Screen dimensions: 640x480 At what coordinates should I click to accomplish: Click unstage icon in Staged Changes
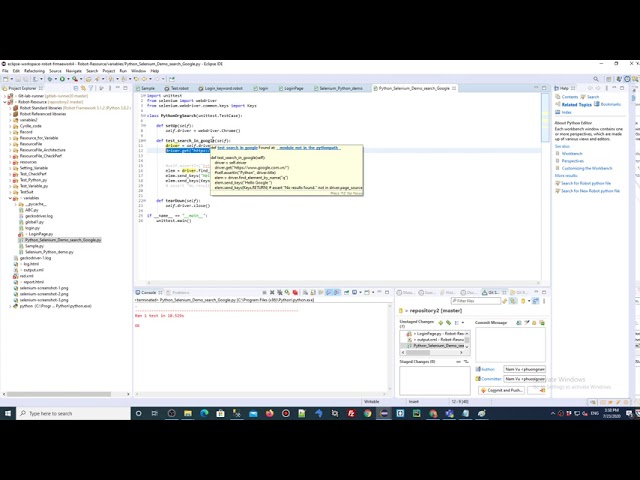(458, 362)
